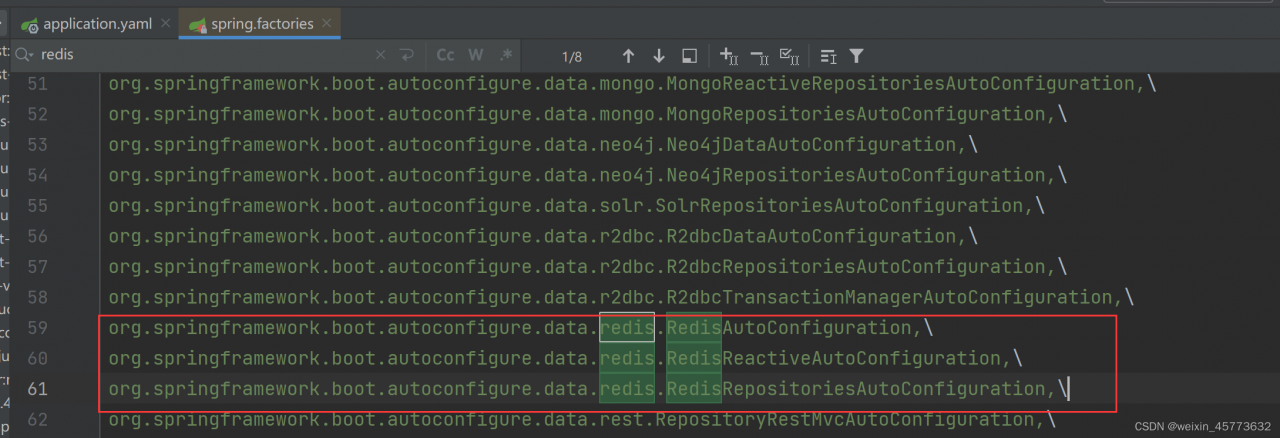This screenshot has width=1280, height=438.
Task: Unselect the last occurrence icon
Action: (758, 56)
